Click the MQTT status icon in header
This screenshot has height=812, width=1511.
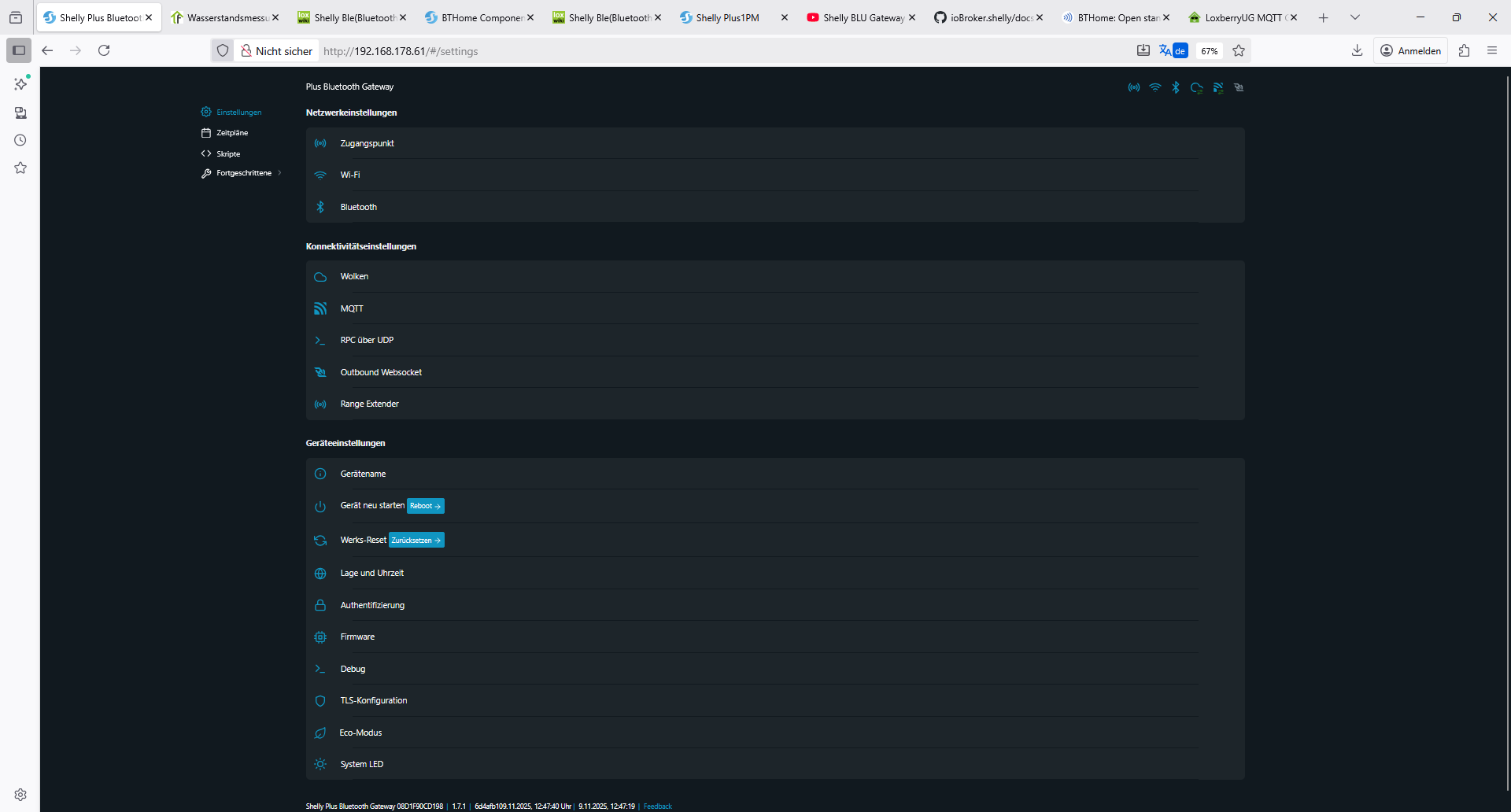click(x=1218, y=87)
